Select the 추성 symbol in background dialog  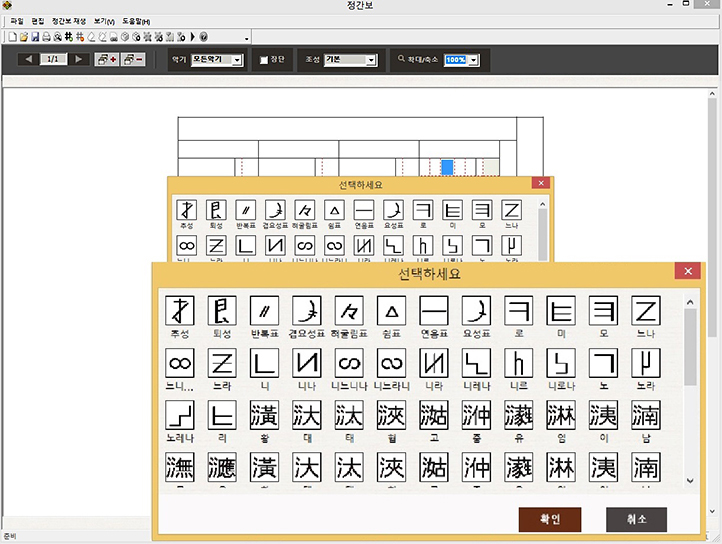(x=186, y=210)
